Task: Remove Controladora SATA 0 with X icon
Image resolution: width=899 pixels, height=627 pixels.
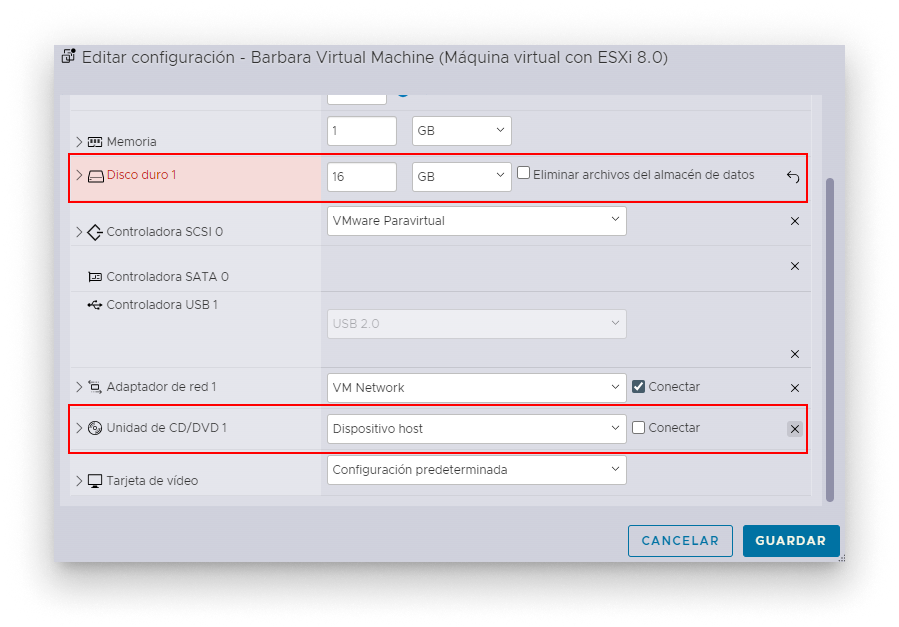Action: 795,266
